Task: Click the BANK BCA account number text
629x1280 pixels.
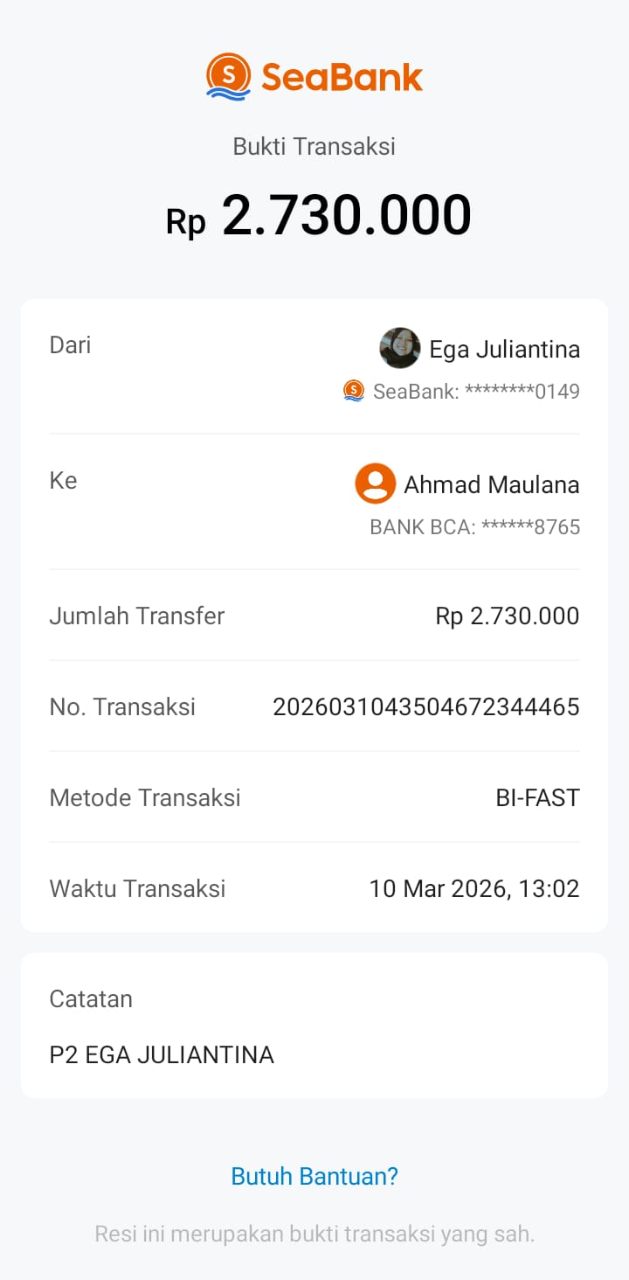Action: point(475,527)
